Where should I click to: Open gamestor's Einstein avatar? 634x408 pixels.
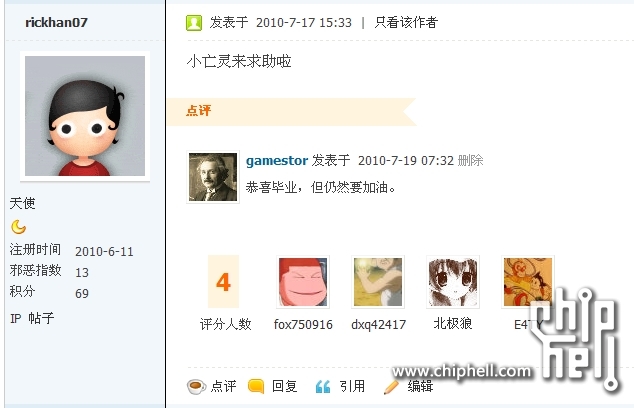click(x=213, y=177)
